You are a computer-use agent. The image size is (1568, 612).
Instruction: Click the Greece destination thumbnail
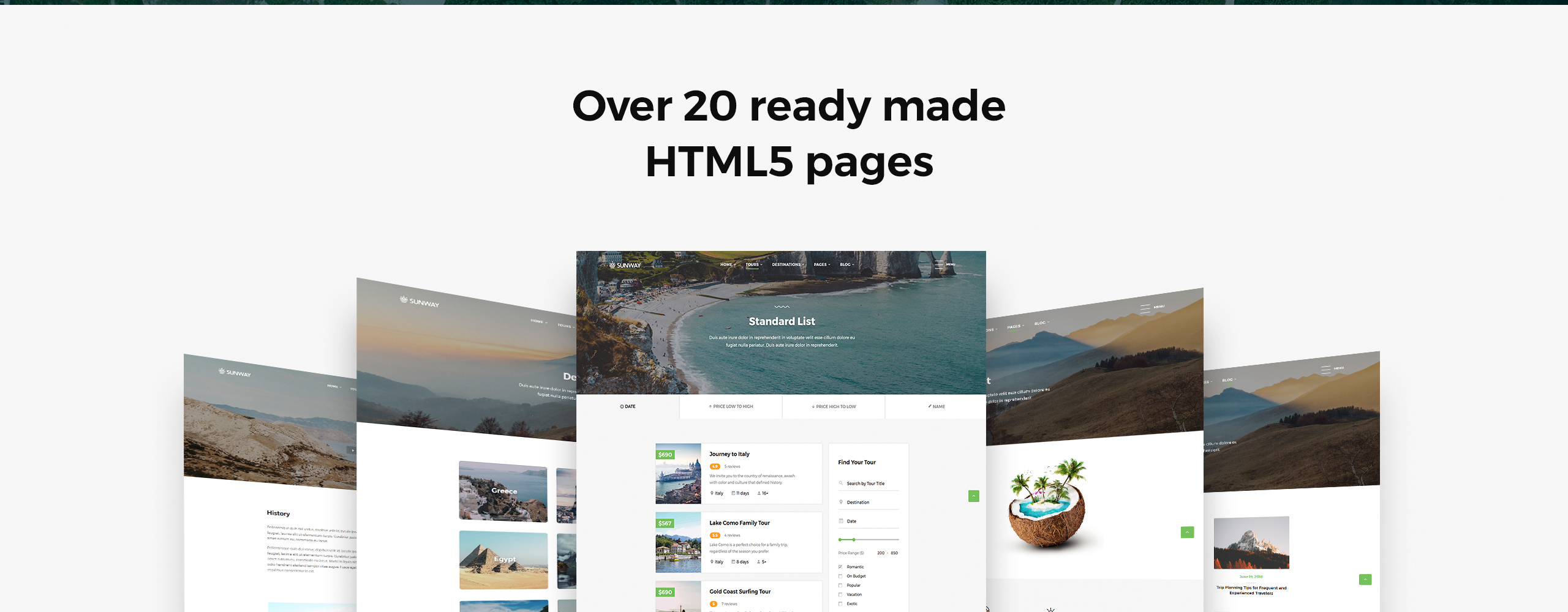coord(503,491)
